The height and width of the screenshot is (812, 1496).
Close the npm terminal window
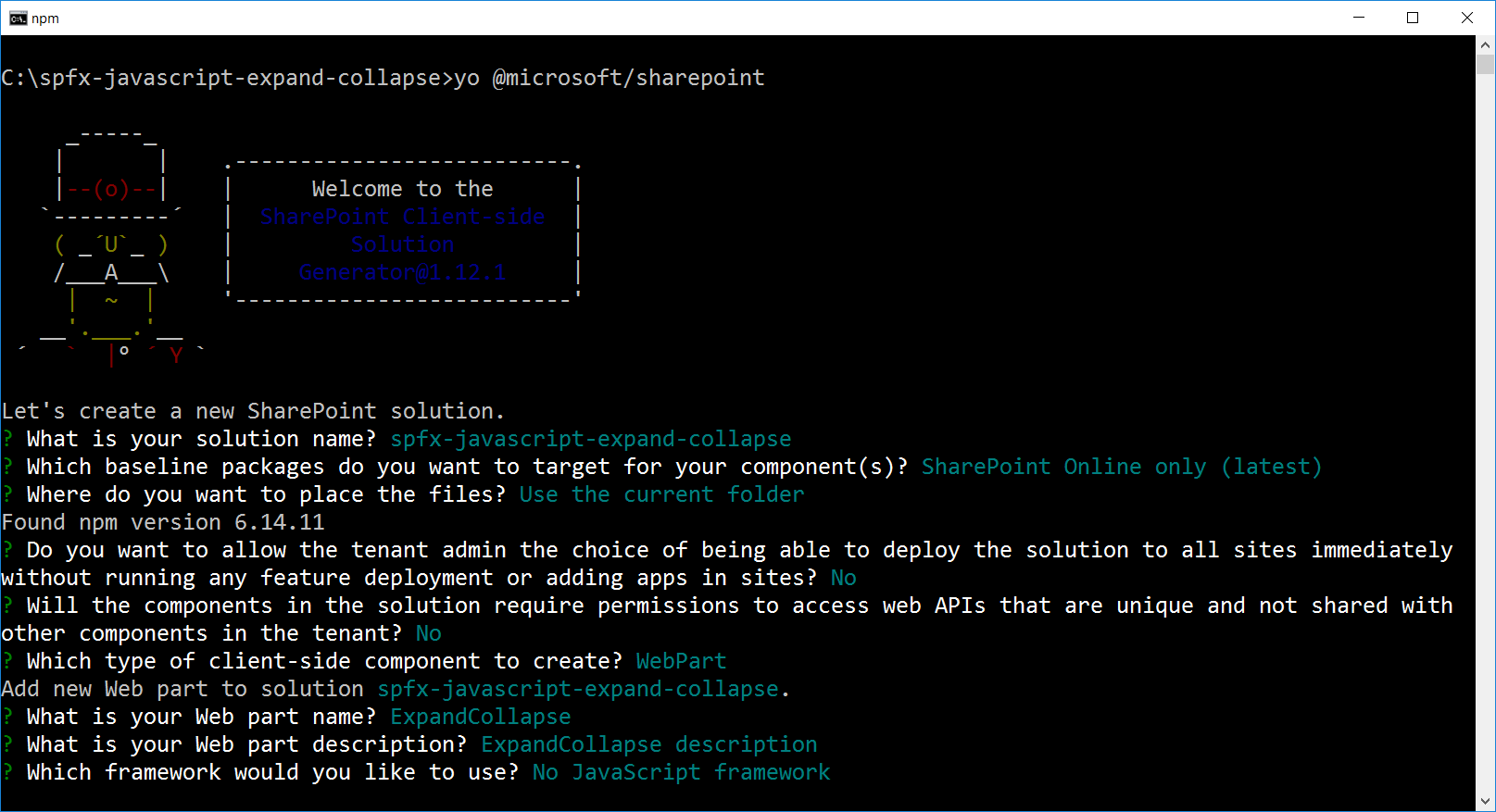tap(1466, 18)
